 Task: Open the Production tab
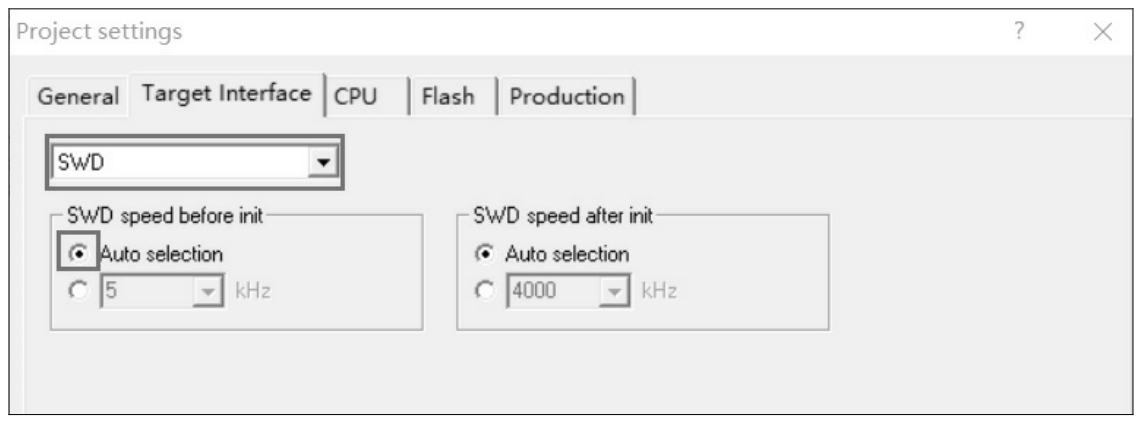pyautogui.click(x=567, y=97)
